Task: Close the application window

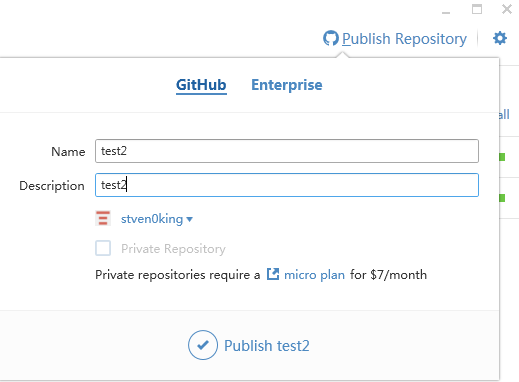Action: point(507,9)
